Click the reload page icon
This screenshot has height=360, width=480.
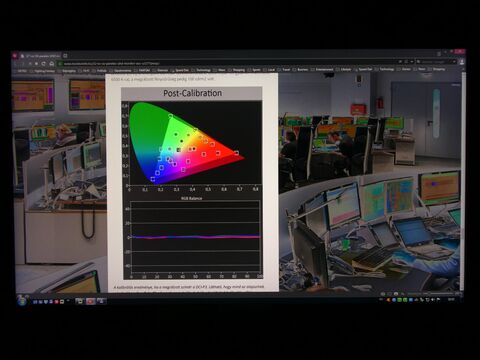pyautogui.click(x=43, y=63)
